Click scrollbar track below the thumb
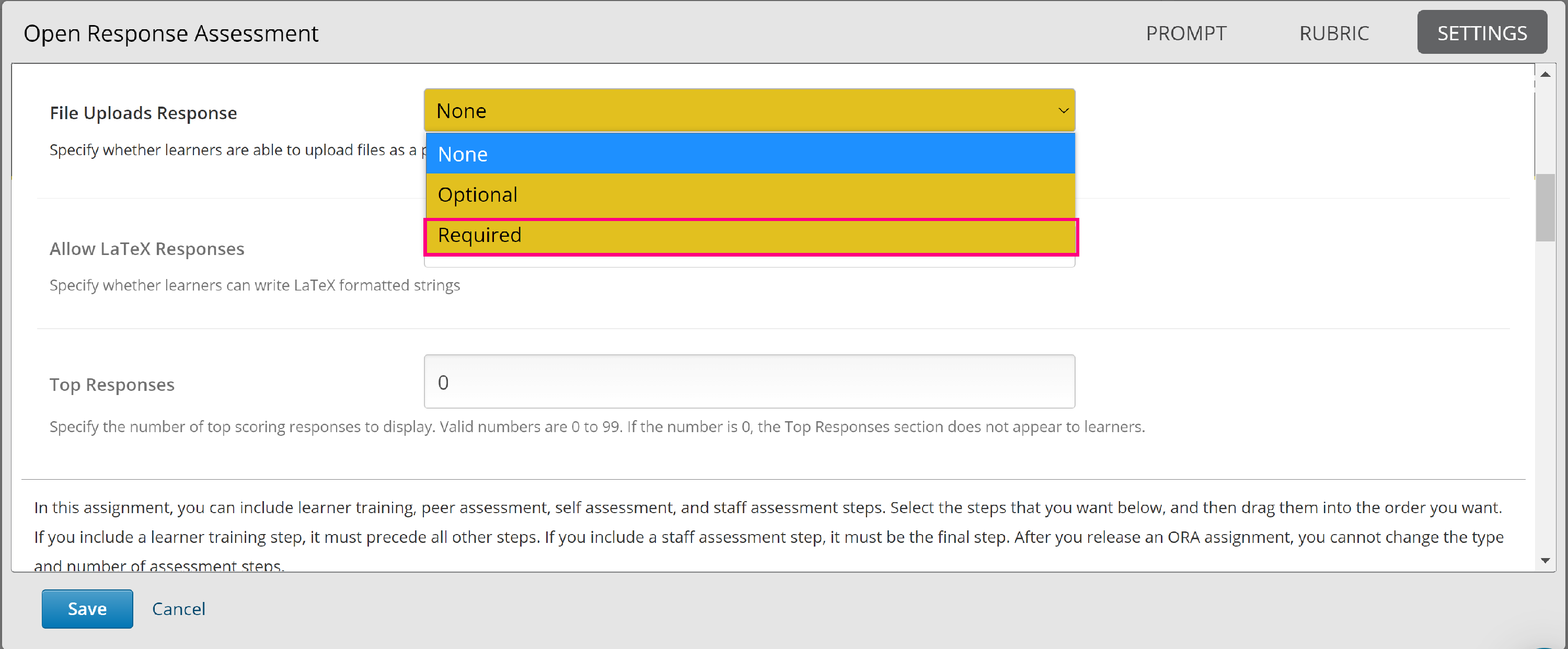The height and width of the screenshot is (649, 1568). 1545,396
